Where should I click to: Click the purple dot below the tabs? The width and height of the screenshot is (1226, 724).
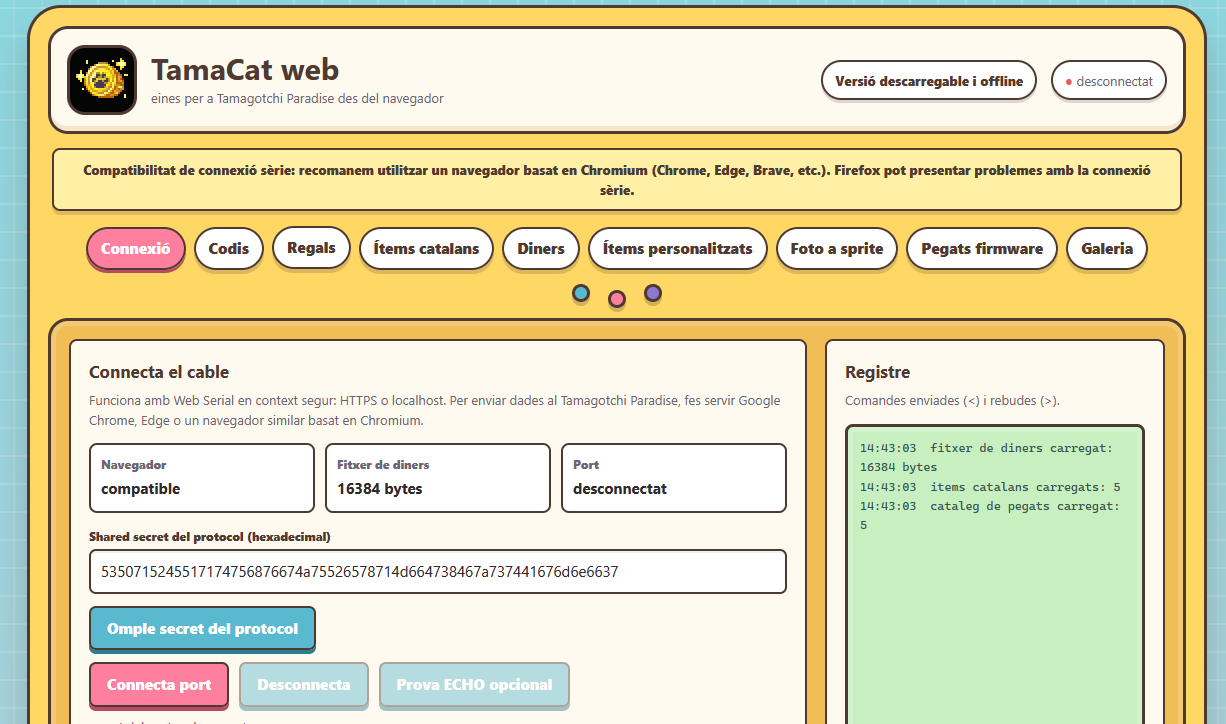tap(653, 293)
